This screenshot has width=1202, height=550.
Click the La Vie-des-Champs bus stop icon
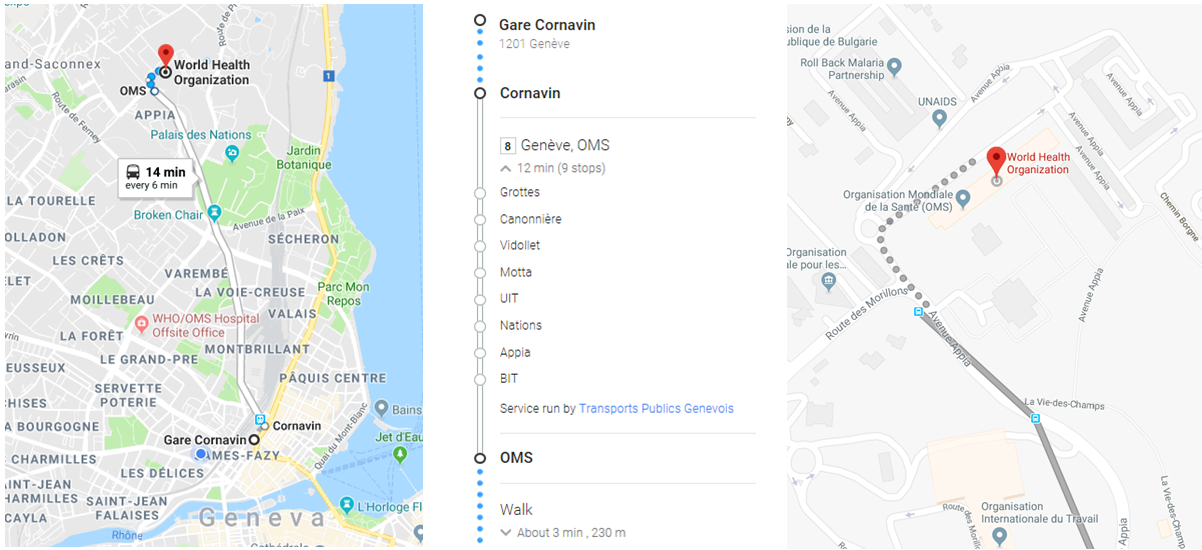(x=1036, y=419)
